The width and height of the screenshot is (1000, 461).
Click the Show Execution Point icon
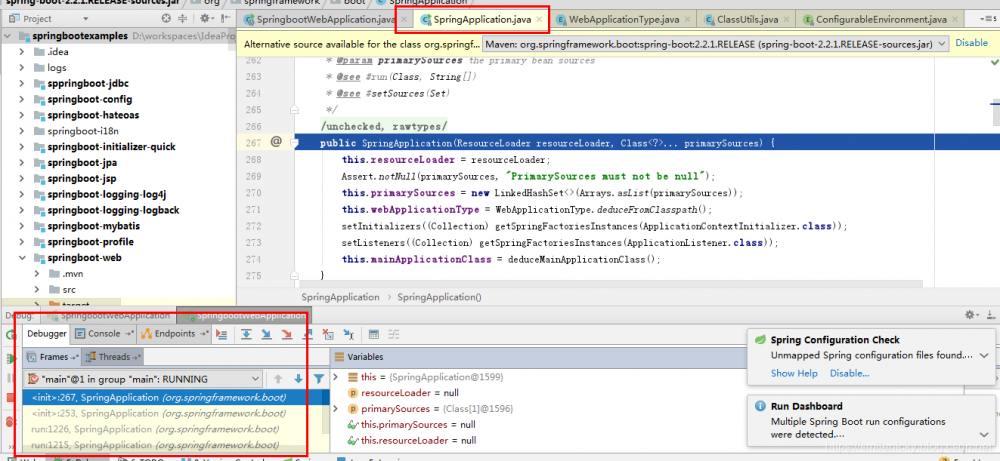[x=222, y=334]
